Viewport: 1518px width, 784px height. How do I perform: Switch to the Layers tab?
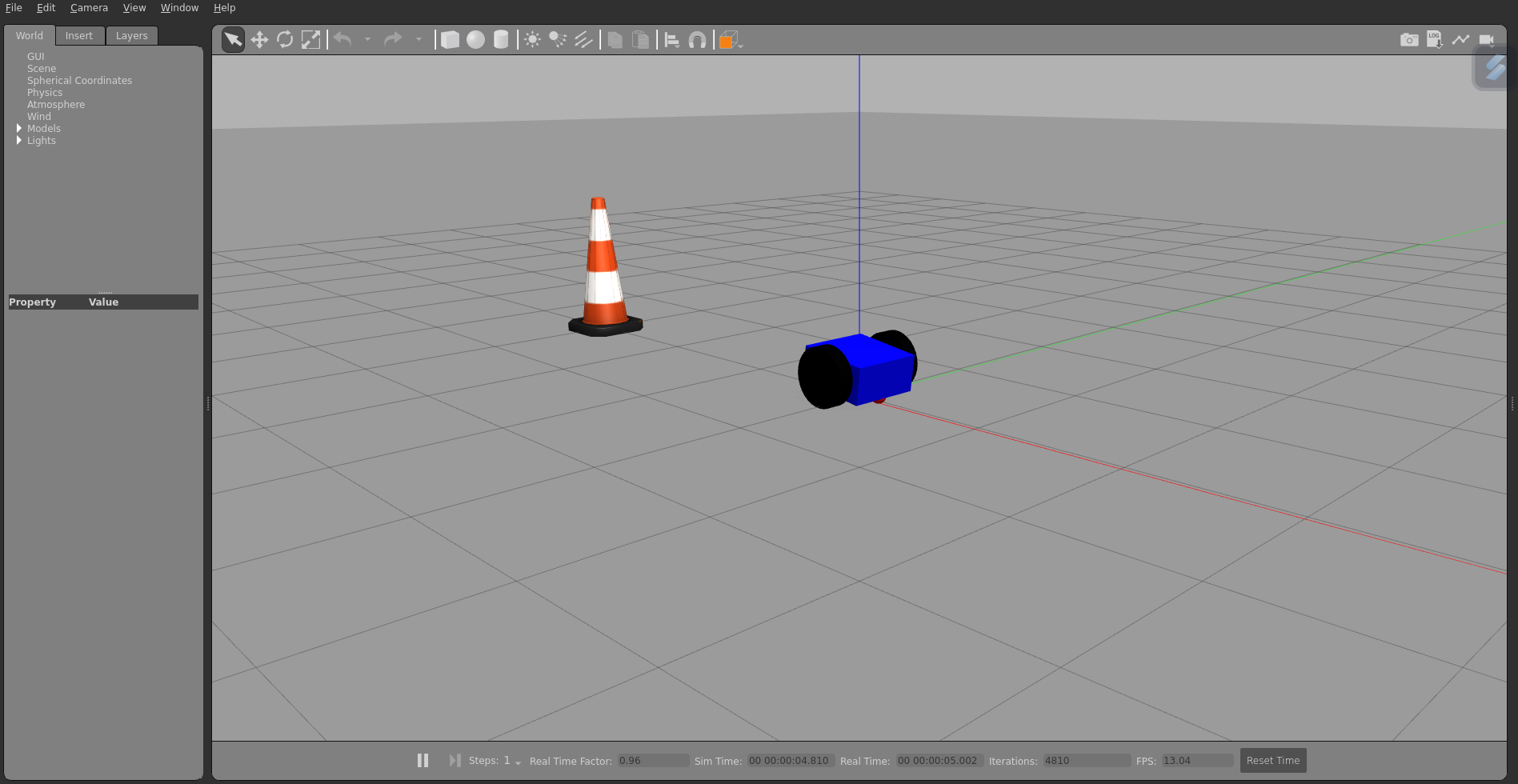click(132, 36)
